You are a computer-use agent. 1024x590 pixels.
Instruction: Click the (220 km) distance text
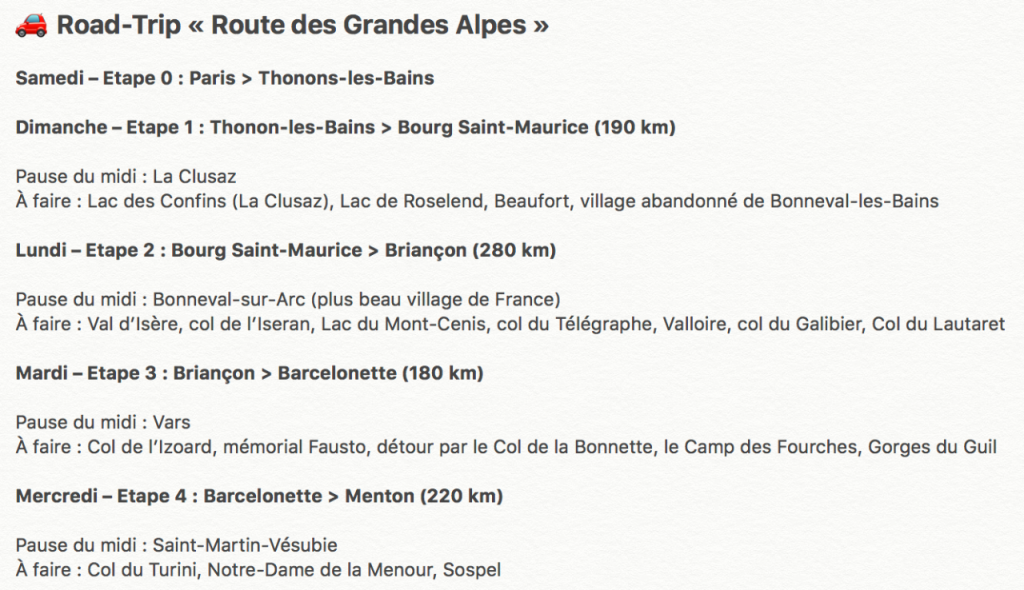(461, 495)
